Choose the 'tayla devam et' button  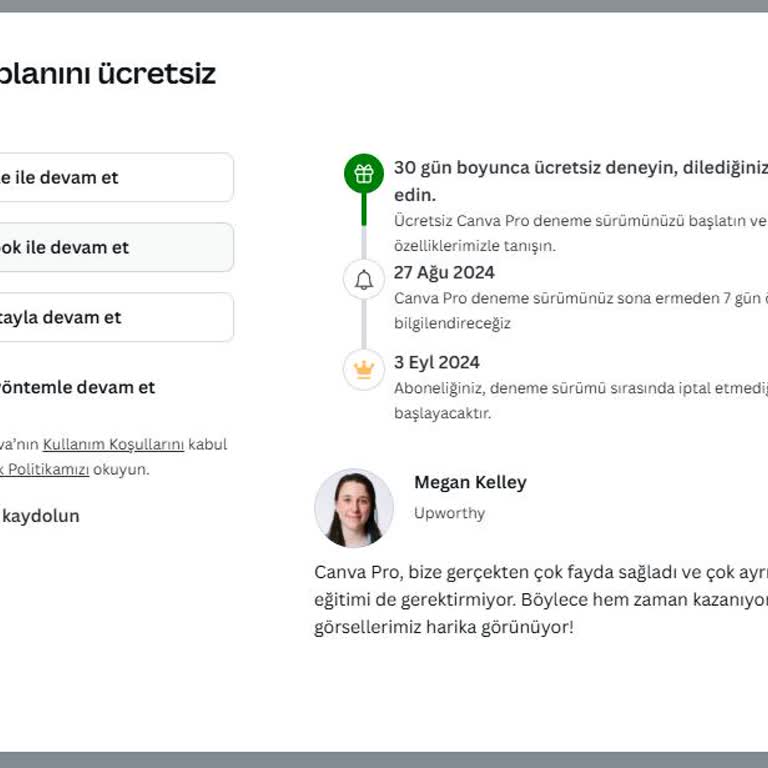[x=117, y=317]
